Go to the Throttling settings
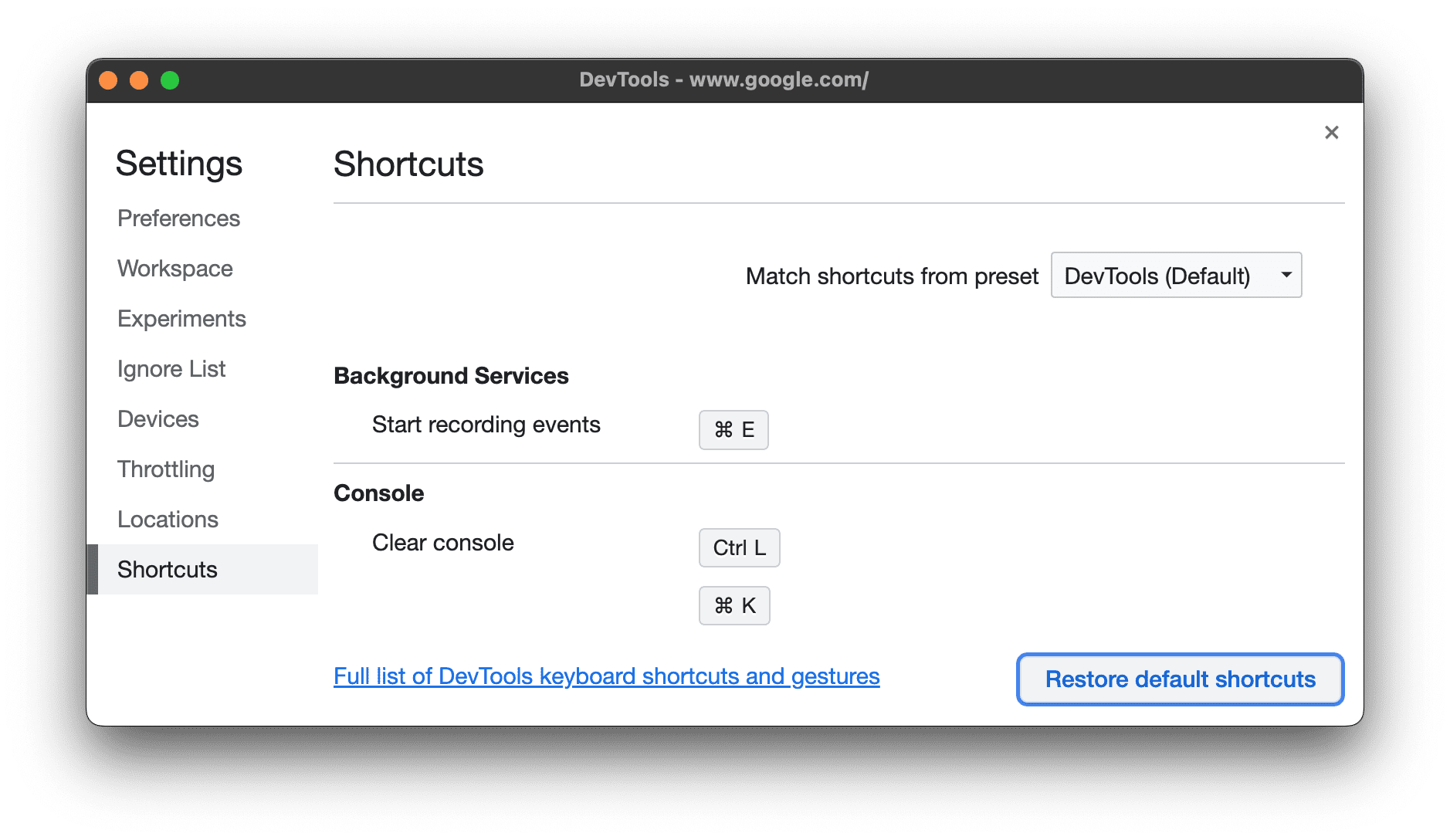Image resolution: width=1450 pixels, height=840 pixels. [166, 469]
